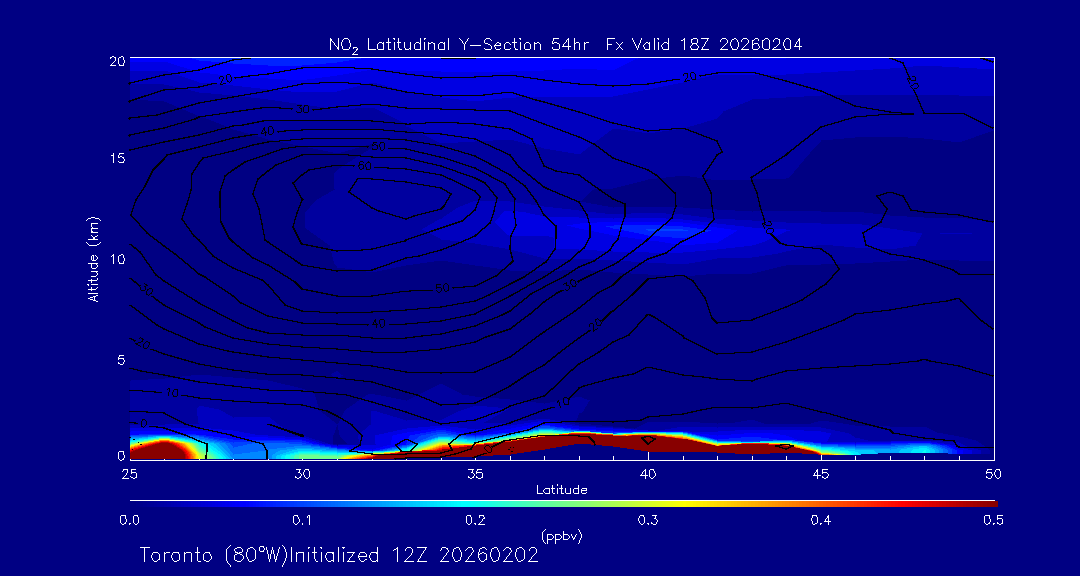Click the Toronto (80°W) initialized footer text
This screenshot has height=576, width=1080.
(339, 555)
